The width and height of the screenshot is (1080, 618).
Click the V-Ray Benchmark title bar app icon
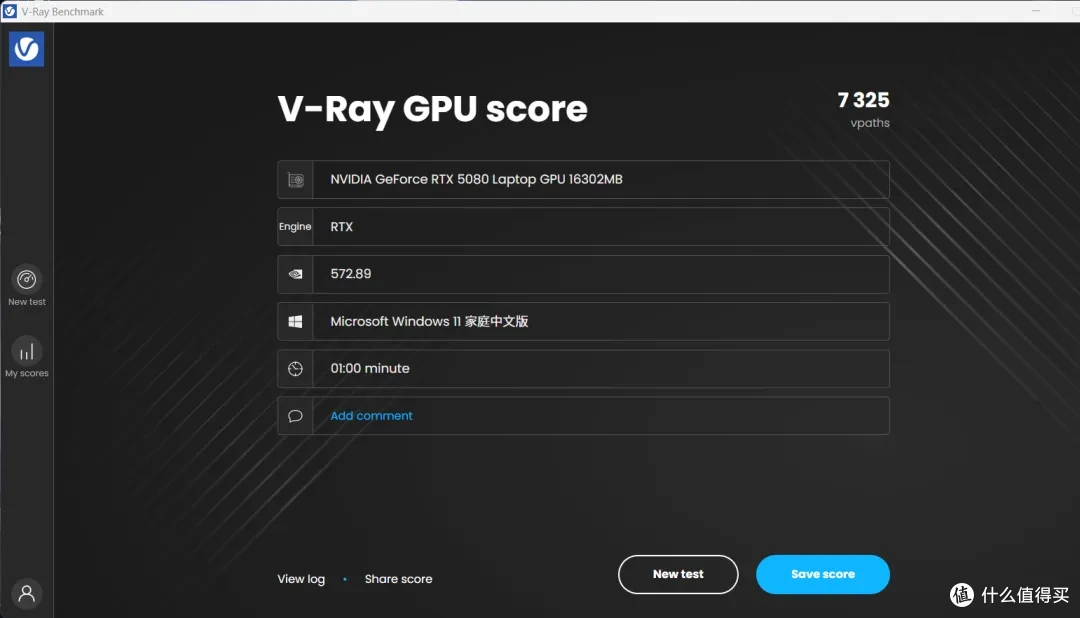coord(10,11)
